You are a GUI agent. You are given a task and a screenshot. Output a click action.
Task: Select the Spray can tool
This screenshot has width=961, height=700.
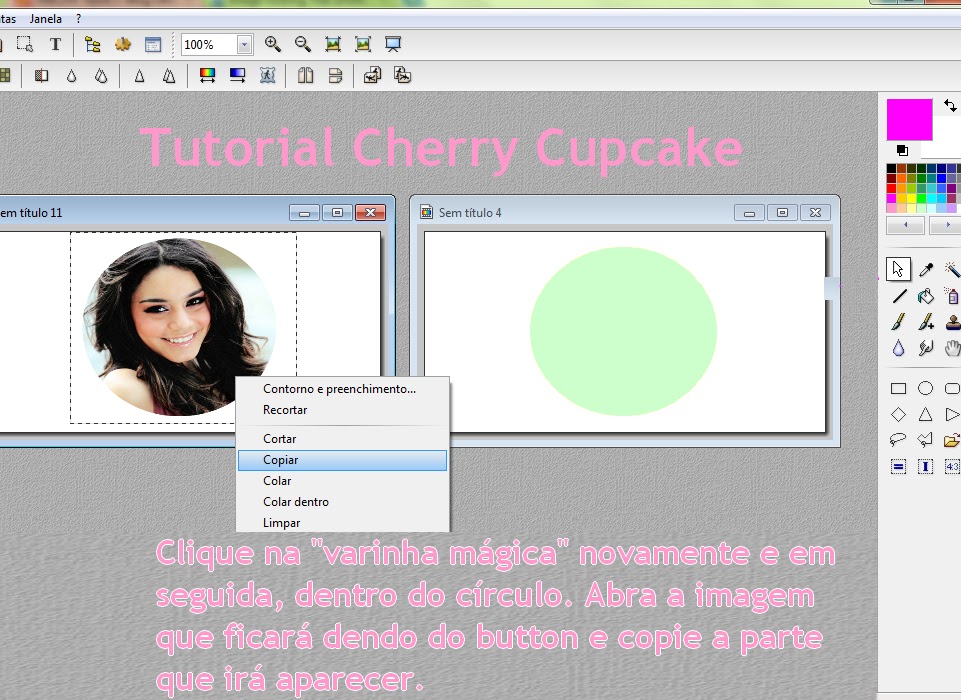click(952, 296)
